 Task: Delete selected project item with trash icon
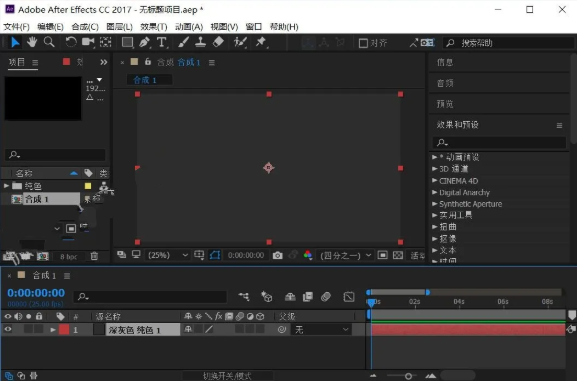94,256
